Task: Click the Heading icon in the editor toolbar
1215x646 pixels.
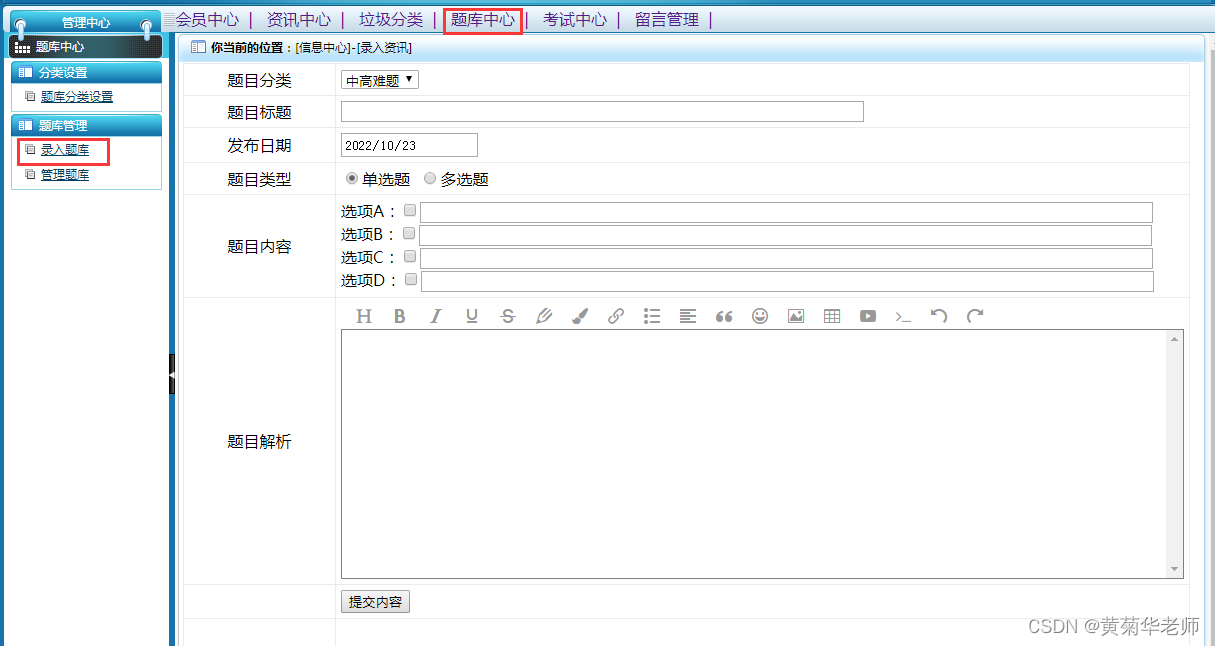Action: (364, 316)
